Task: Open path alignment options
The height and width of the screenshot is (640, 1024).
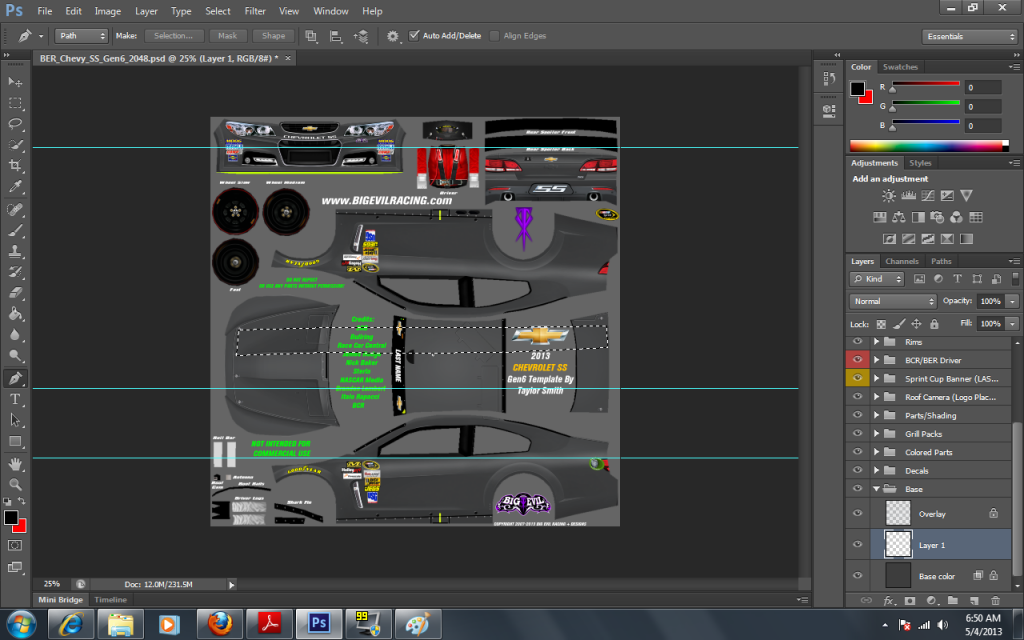Action: [x=336, y=37]
